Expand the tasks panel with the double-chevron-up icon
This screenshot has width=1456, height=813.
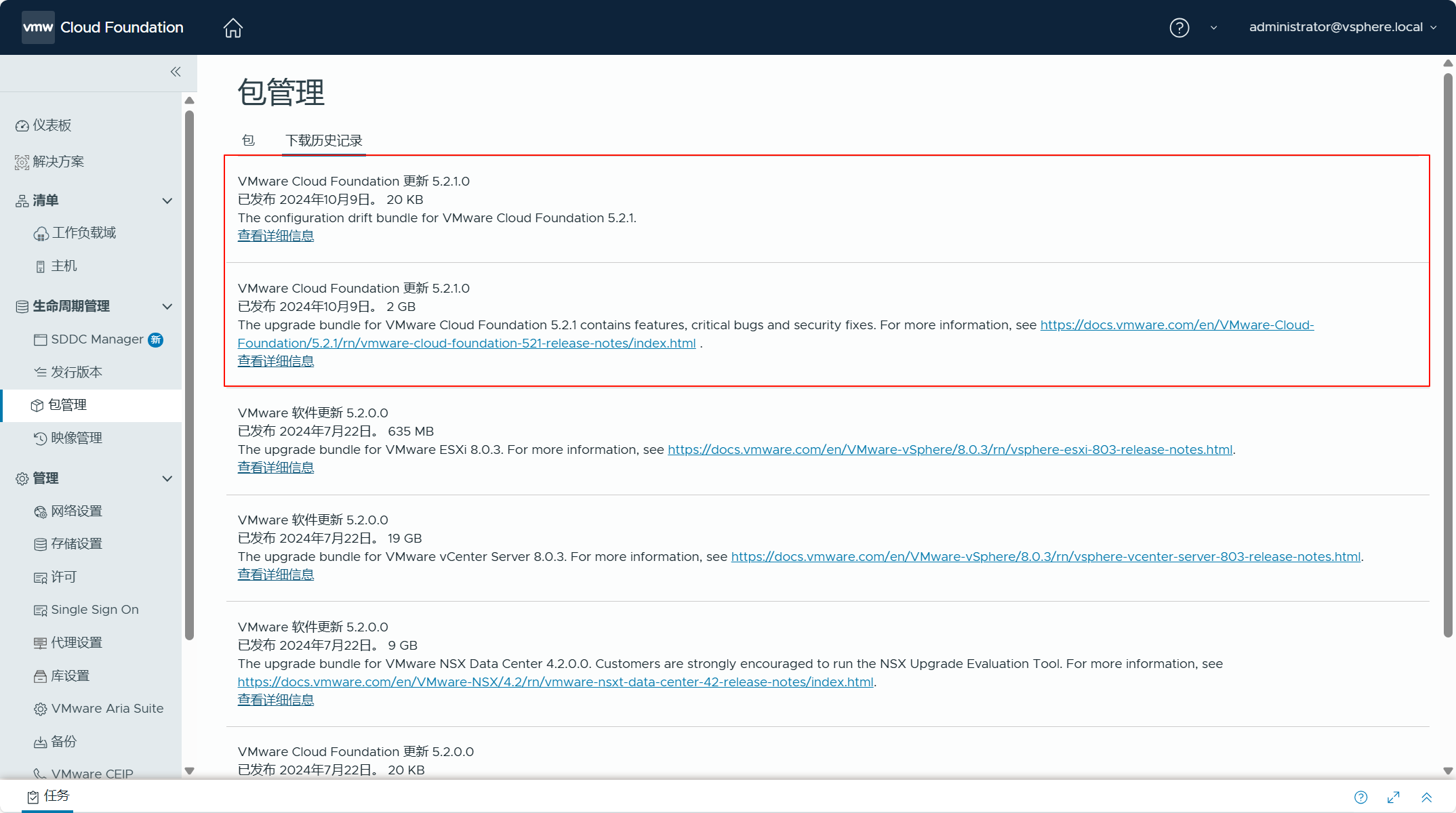point(1426,797)
